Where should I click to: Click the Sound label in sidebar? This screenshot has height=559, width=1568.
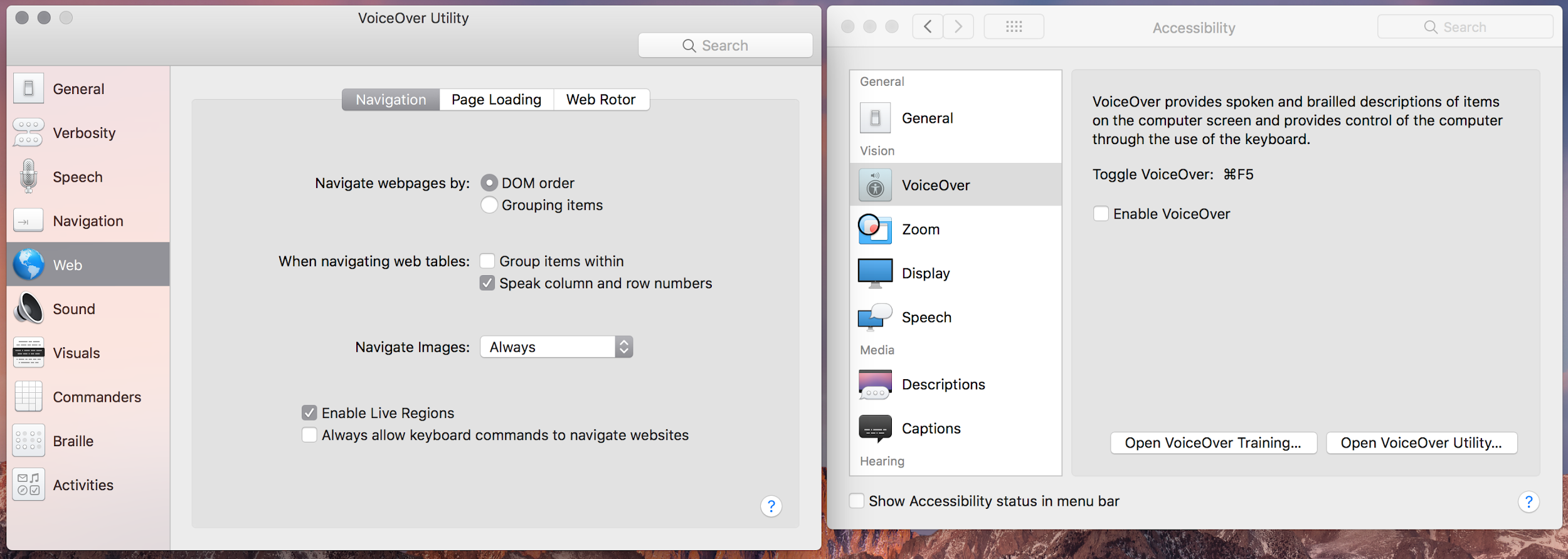coord(74,309)
